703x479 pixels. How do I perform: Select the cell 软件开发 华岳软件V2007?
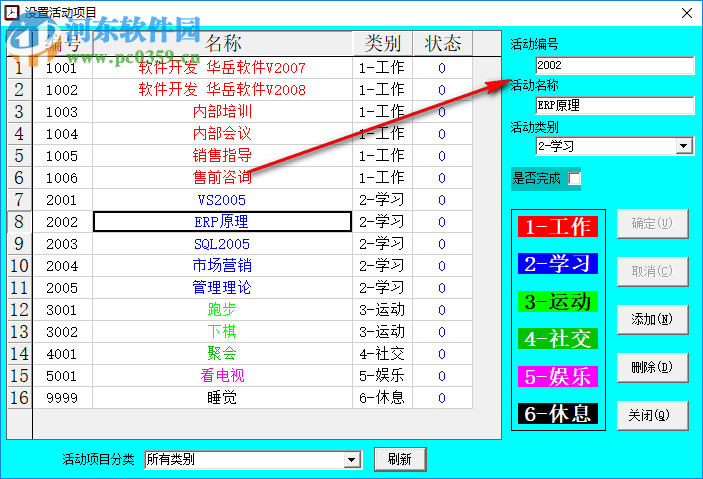[x=222, y=68]
